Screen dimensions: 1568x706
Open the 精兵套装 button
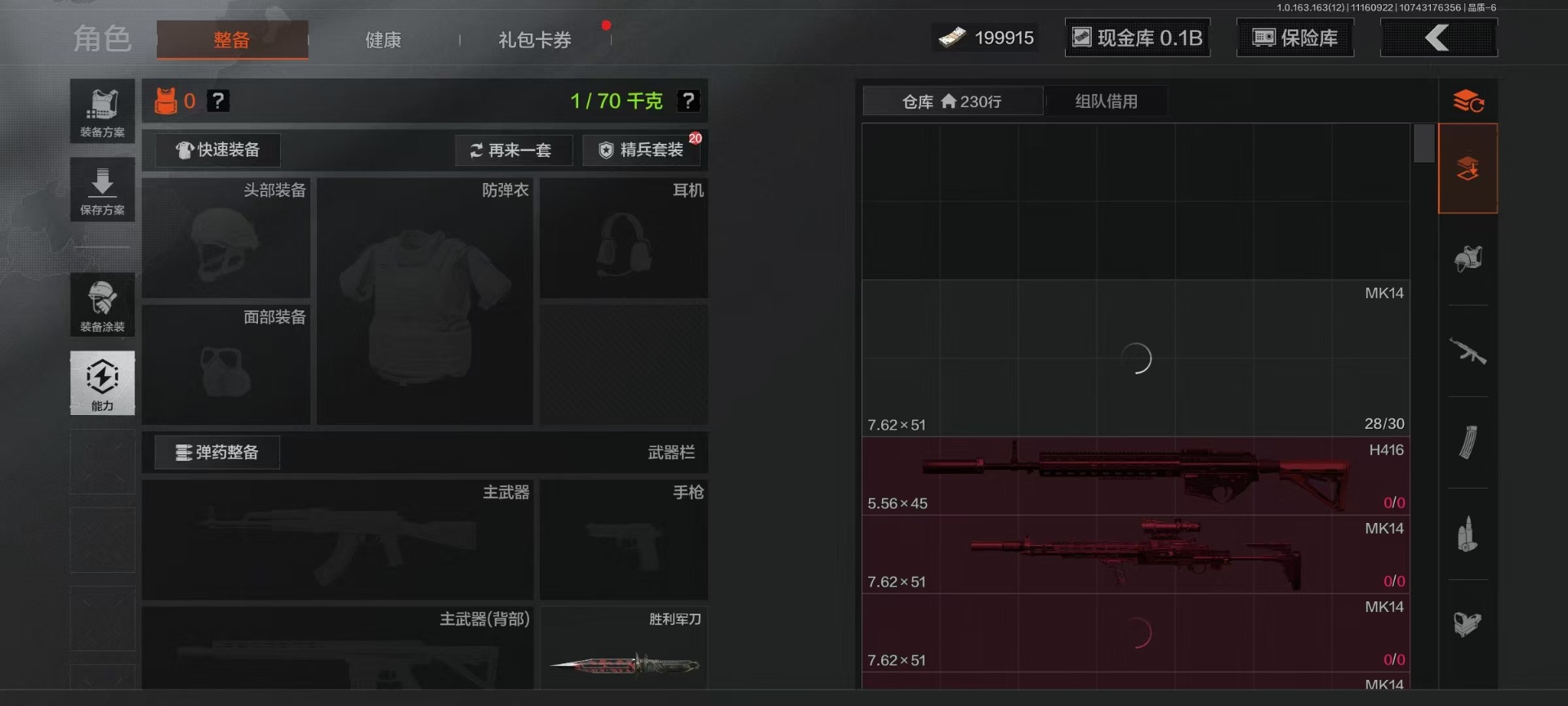(x=643, y=150)
